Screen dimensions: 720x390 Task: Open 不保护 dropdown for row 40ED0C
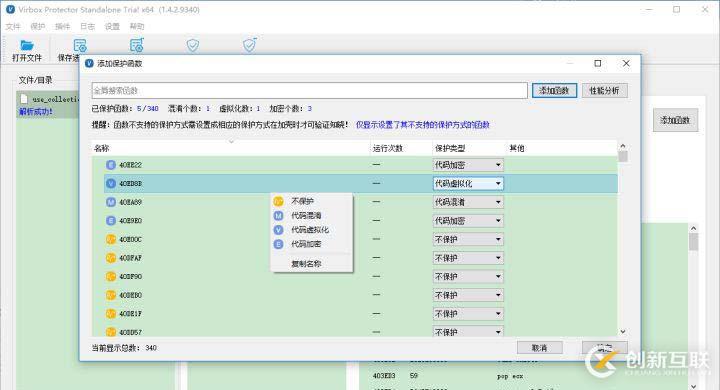468,239
